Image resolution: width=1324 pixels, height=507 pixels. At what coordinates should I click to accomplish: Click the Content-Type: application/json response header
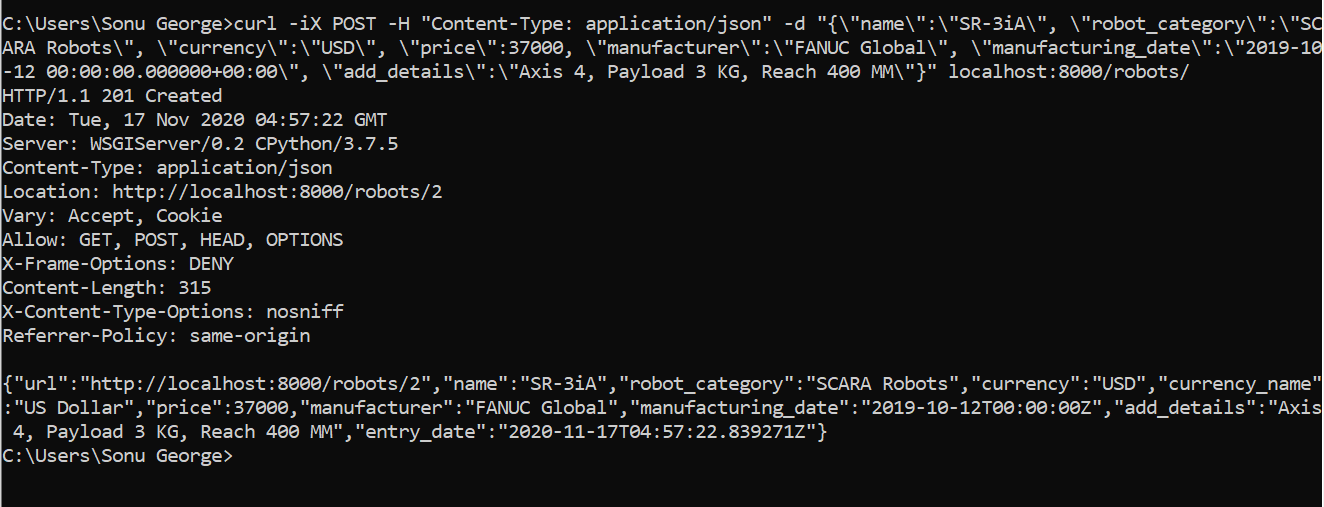click(x=167, y=168)
